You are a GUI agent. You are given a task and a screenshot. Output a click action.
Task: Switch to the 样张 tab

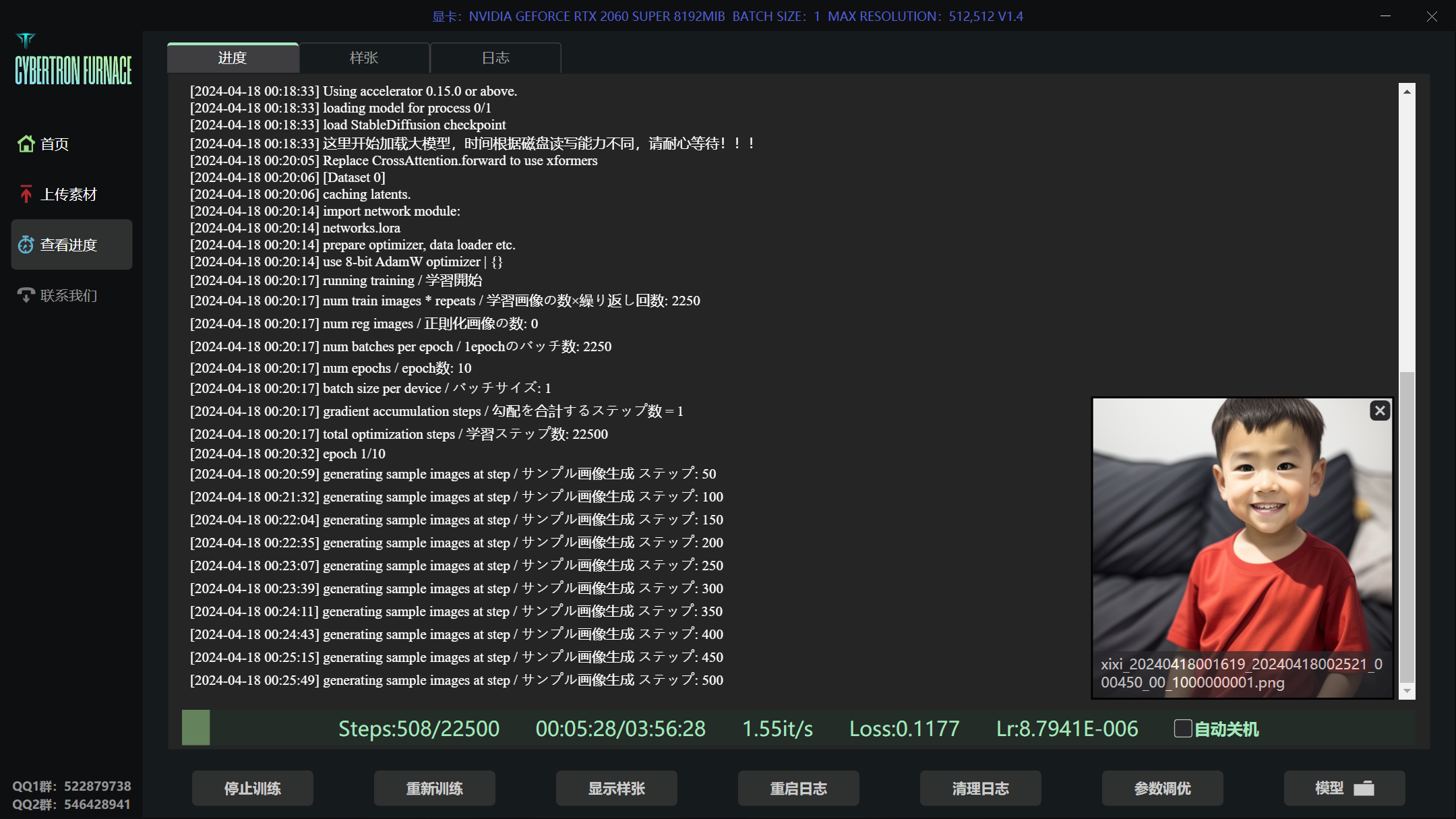[364, 58]
